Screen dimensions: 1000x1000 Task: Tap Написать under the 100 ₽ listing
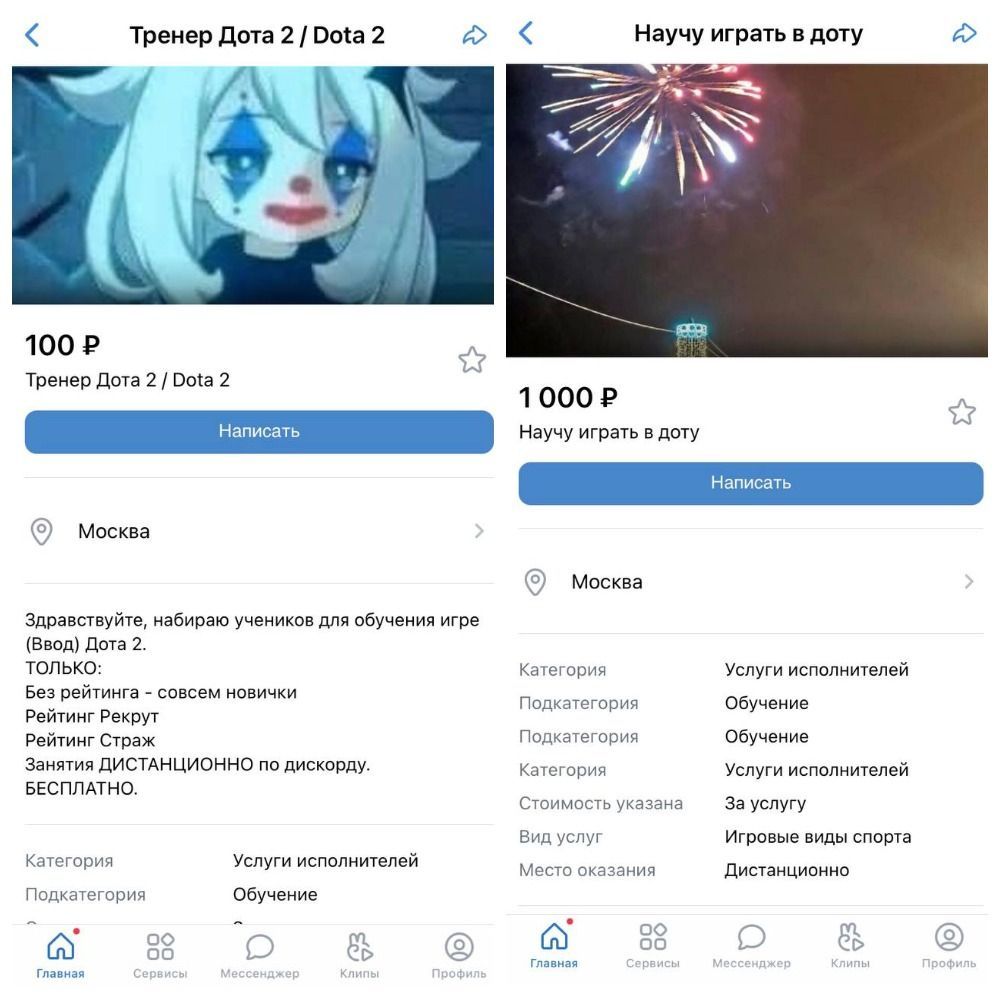click(259, 432)
